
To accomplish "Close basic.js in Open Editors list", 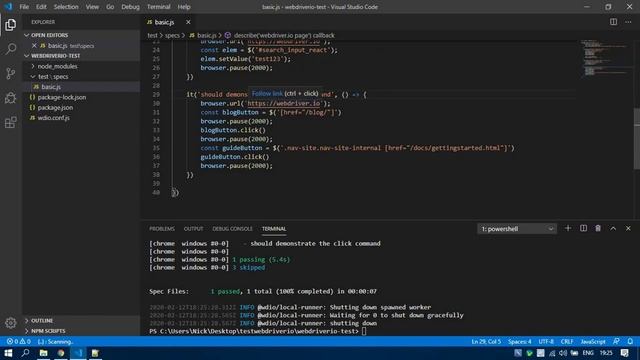I will pyautogui.click(x=34, y=46).
